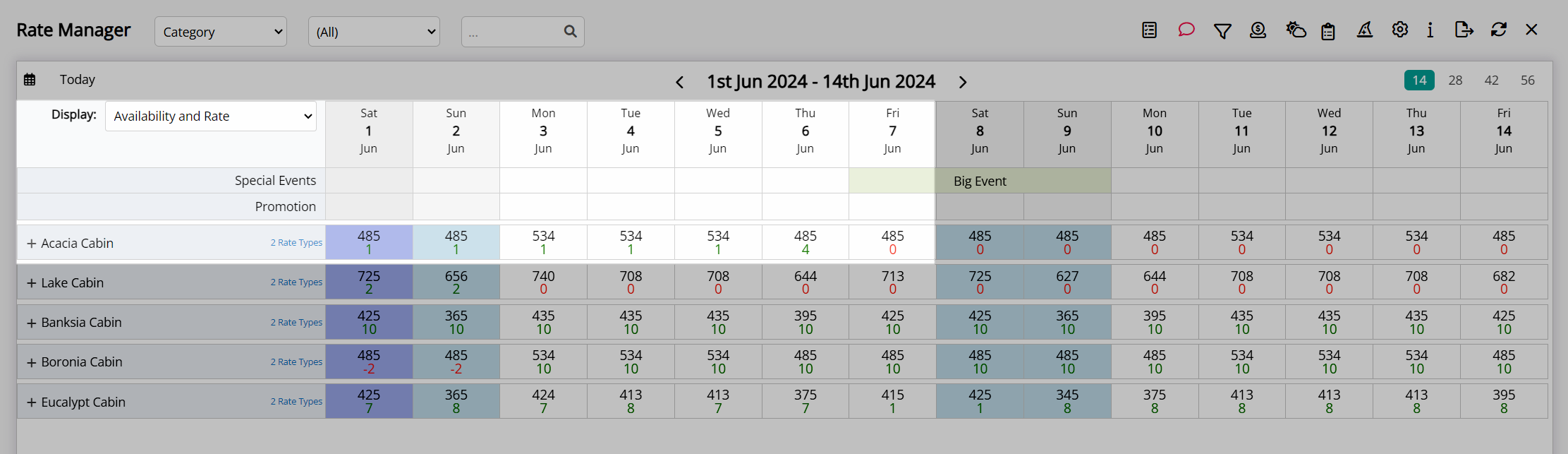Expand the Acacia Cabin row
Image resolution: width=1568 pixels, height=454 pixels.
(x=32, y=244)
